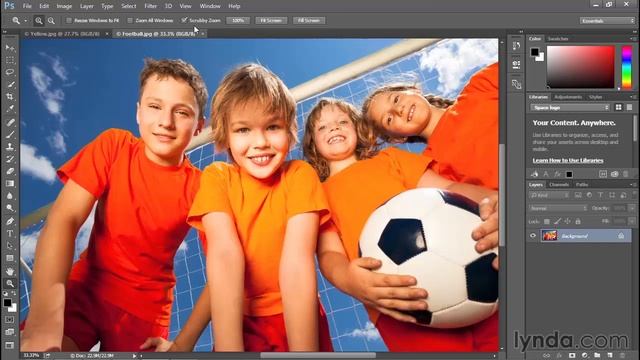Select the Crop tool
Screen dimensions: 640x360
(10, 97)
